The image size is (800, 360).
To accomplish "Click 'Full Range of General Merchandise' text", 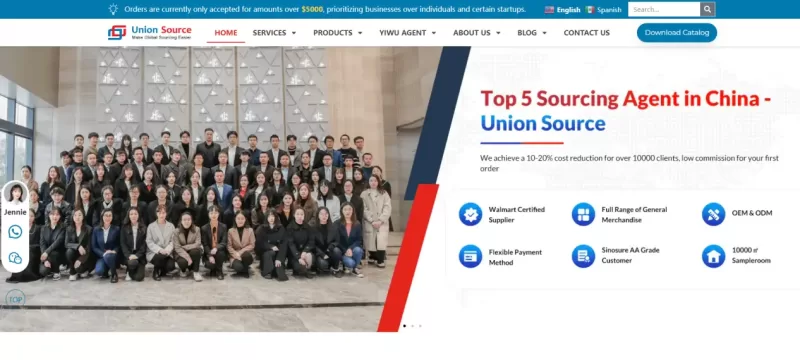I will click(634, 215).
